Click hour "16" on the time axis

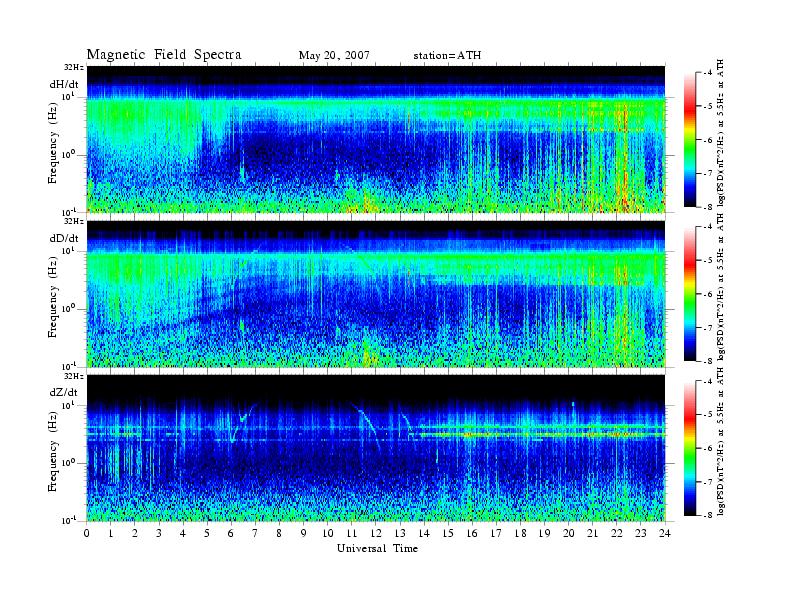point(472,533)
